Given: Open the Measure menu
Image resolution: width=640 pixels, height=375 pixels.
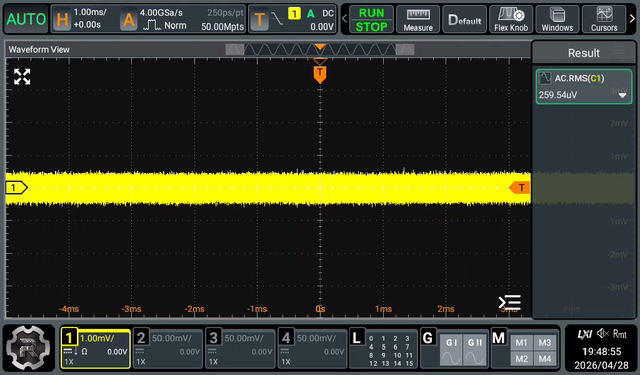Looking at the screenshot, I should click(418, 19).
